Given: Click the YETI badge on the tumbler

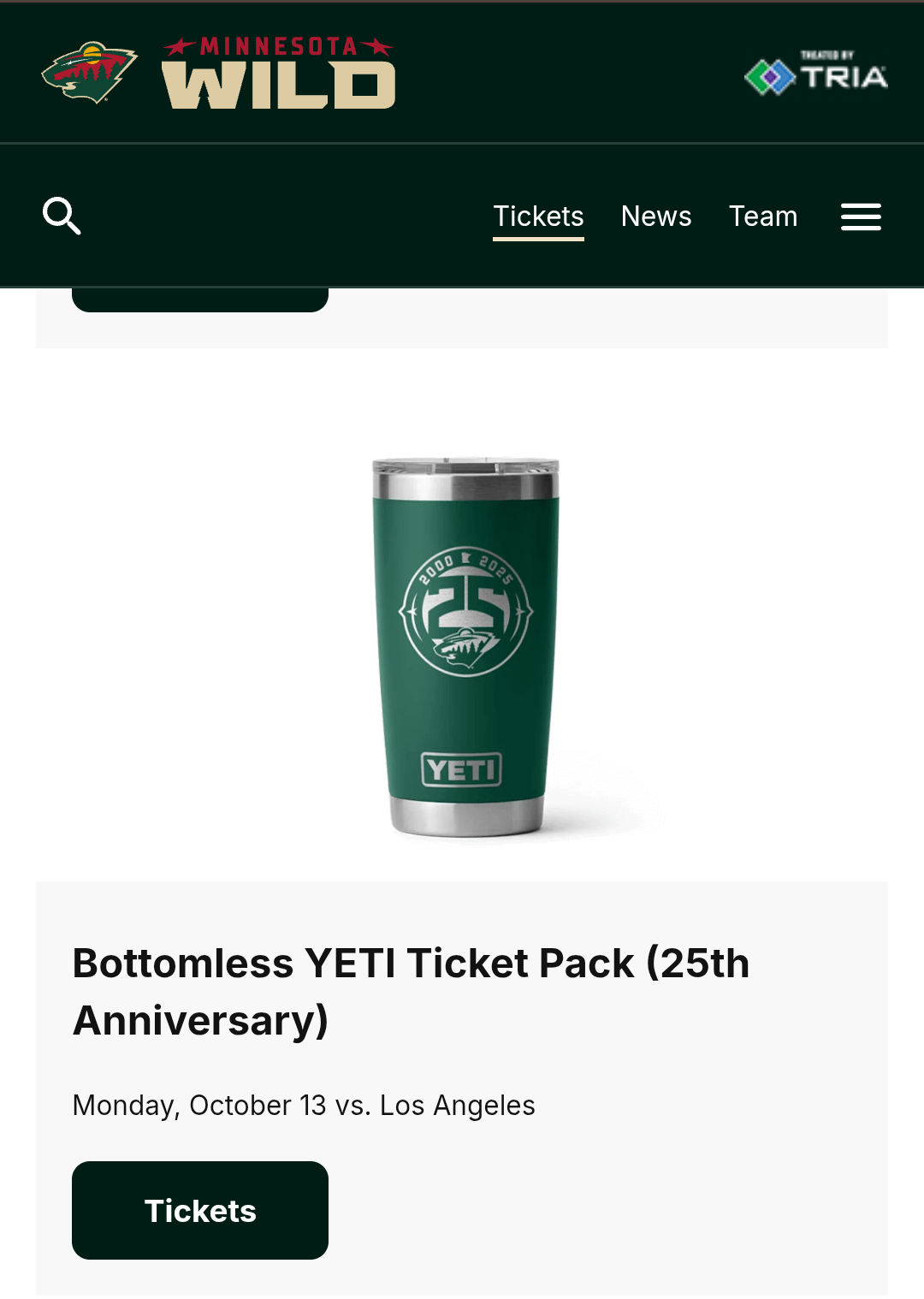Looking at the screenshot, I should (x=462, y=769).
